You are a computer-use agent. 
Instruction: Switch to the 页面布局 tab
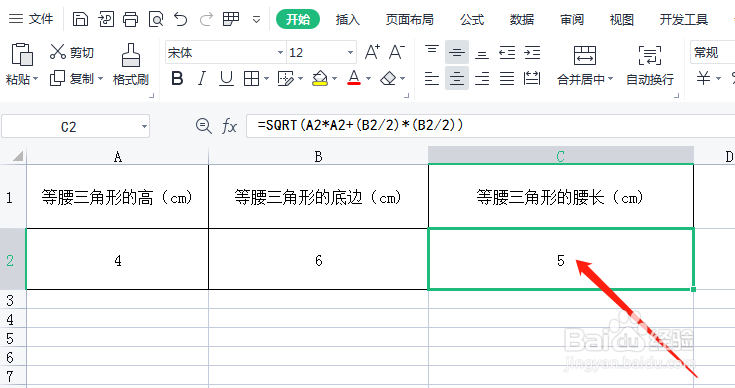tap(410, 19)
